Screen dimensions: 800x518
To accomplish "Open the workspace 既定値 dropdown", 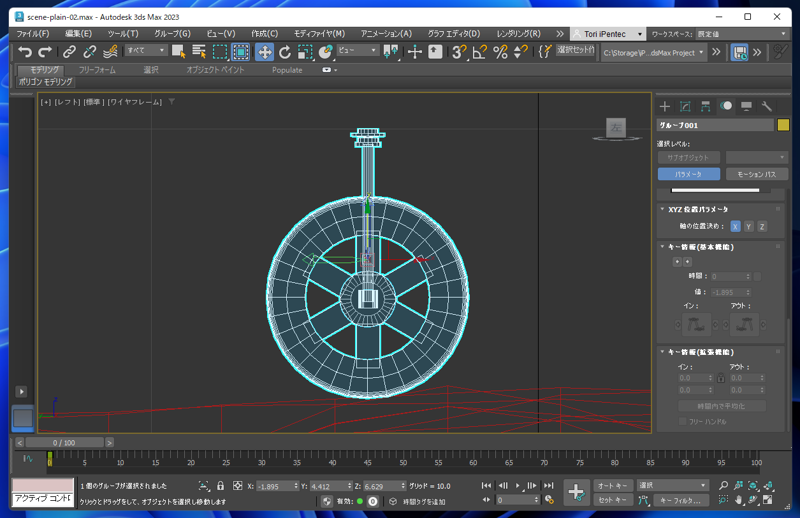I will click(742, 34).
